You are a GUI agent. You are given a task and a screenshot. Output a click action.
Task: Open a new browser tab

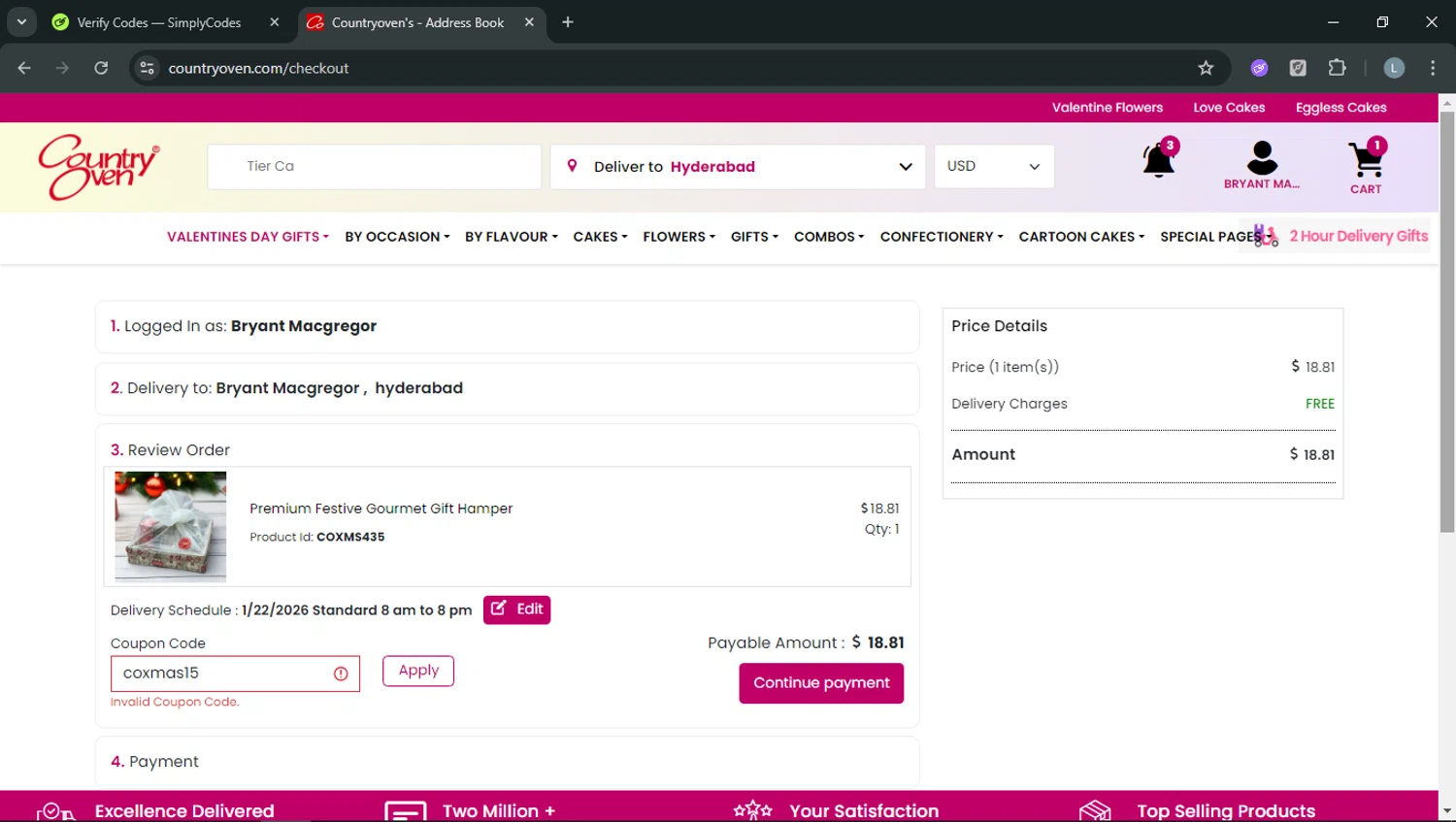click(568, 22)
